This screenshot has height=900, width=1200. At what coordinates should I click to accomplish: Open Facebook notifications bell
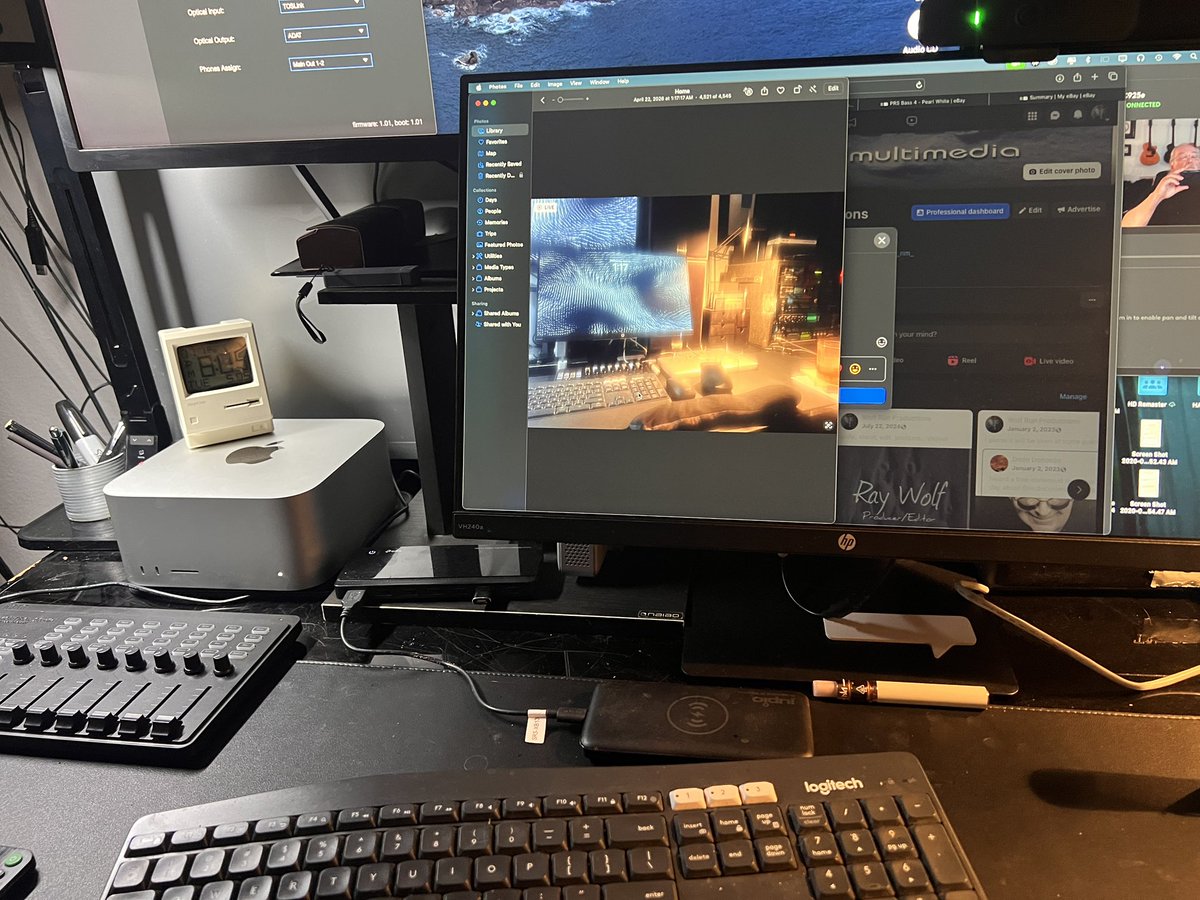tap(1078, 114)
